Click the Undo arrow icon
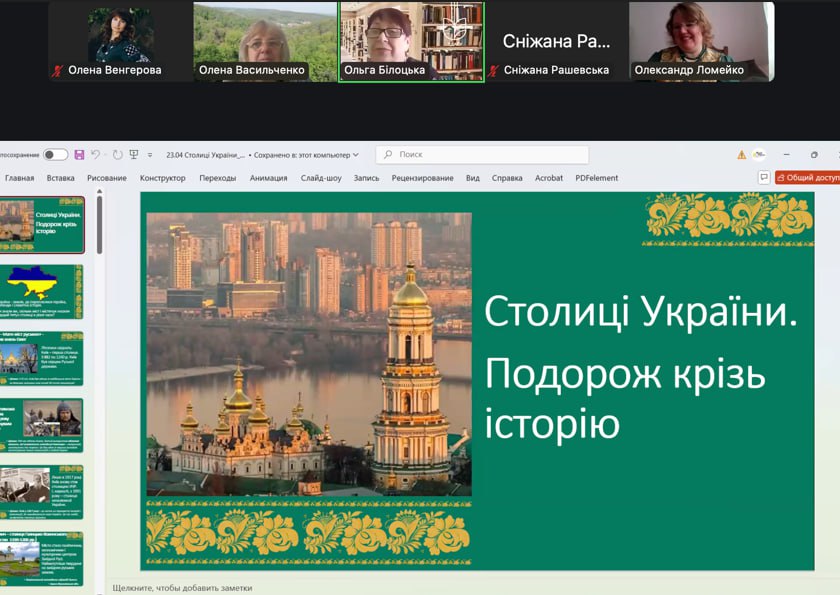Image resolution: width=840 pixels, height=595 pixels. click(x=96, y=155)
